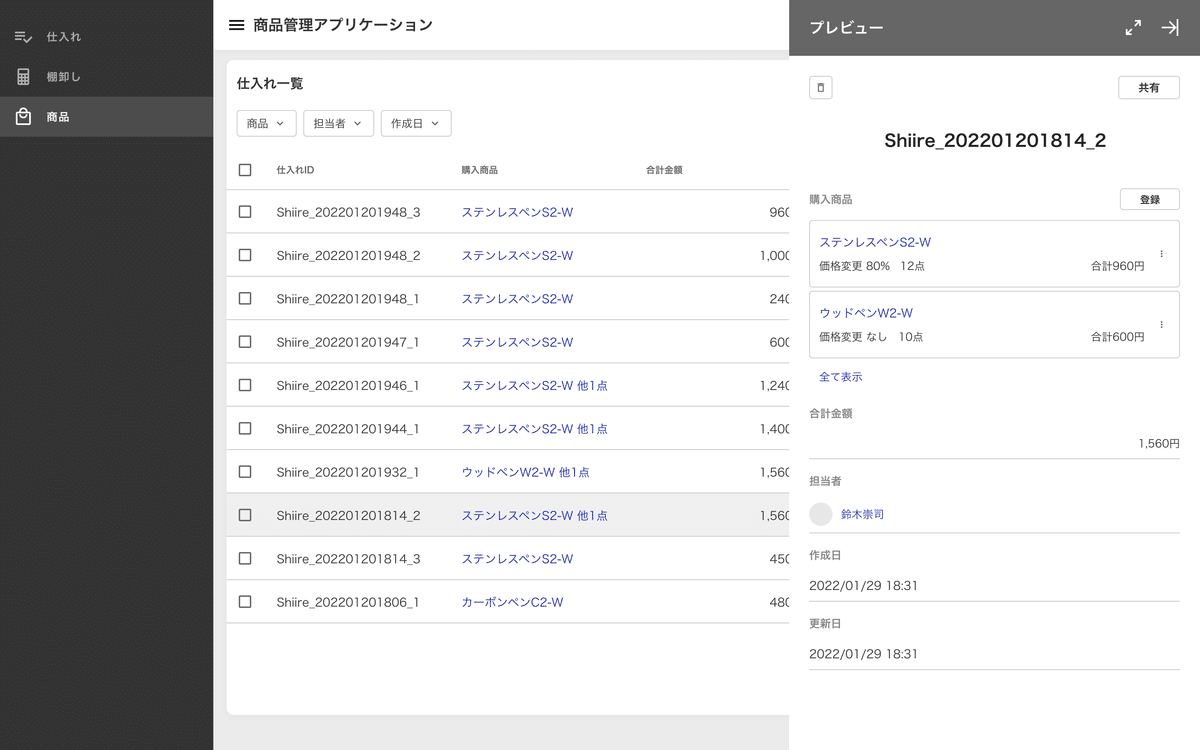The height and width of the screenshot is (750, 1200).
Task: Check the row Shiire_202201201948_2
Action: coord(245,255)
